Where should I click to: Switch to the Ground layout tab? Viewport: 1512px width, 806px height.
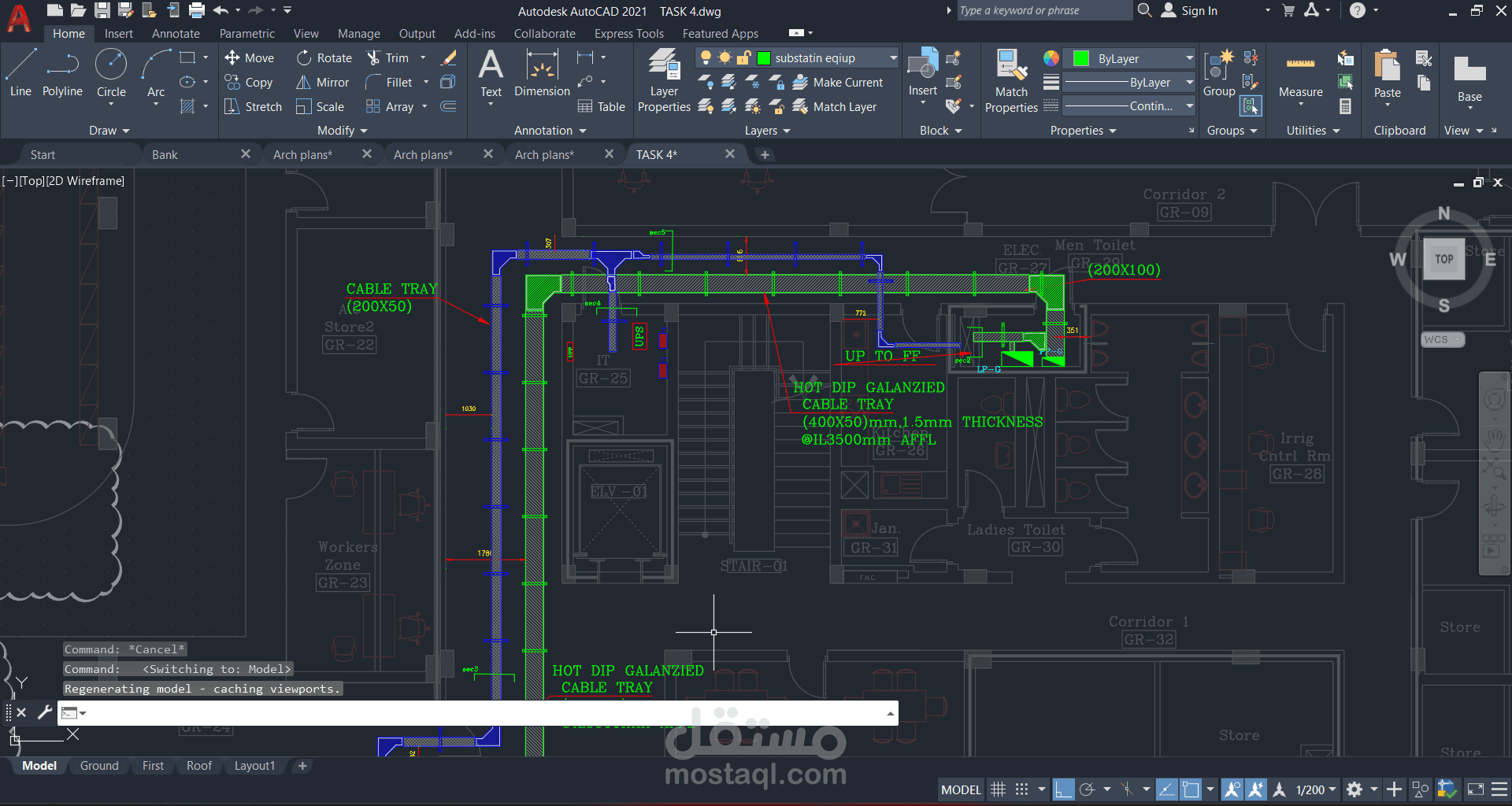[99, 765]
